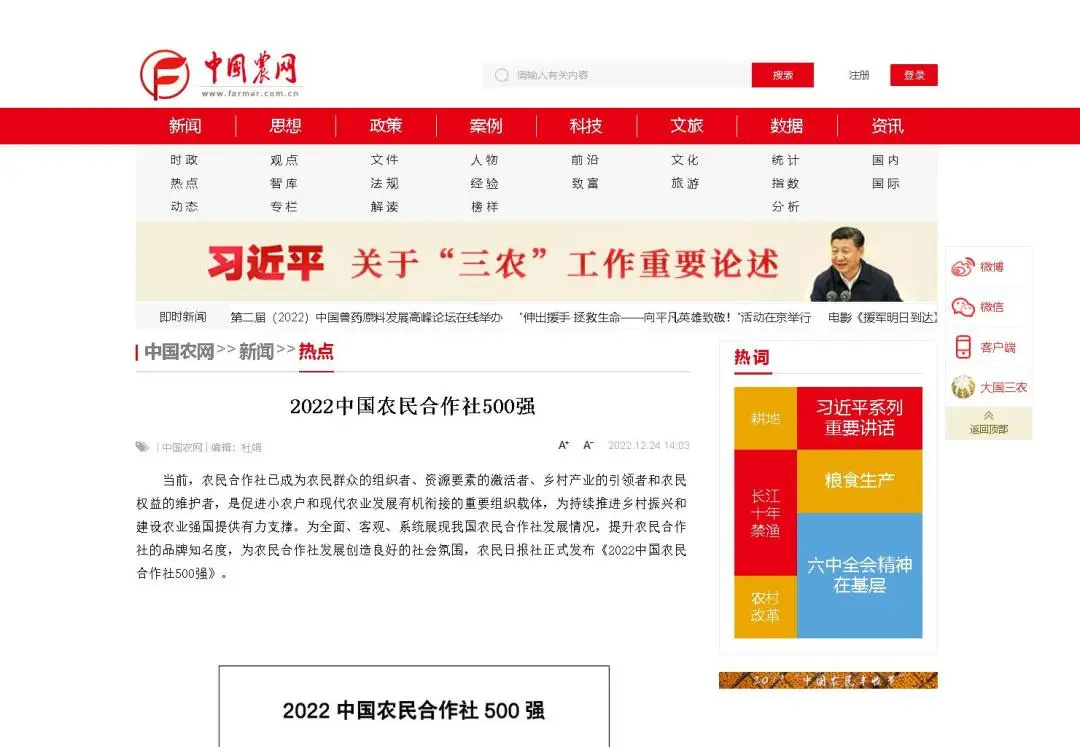Go to 动态 submenu link
The width and height of the screenshot is (1080, 747).
(x=185, y=207)
